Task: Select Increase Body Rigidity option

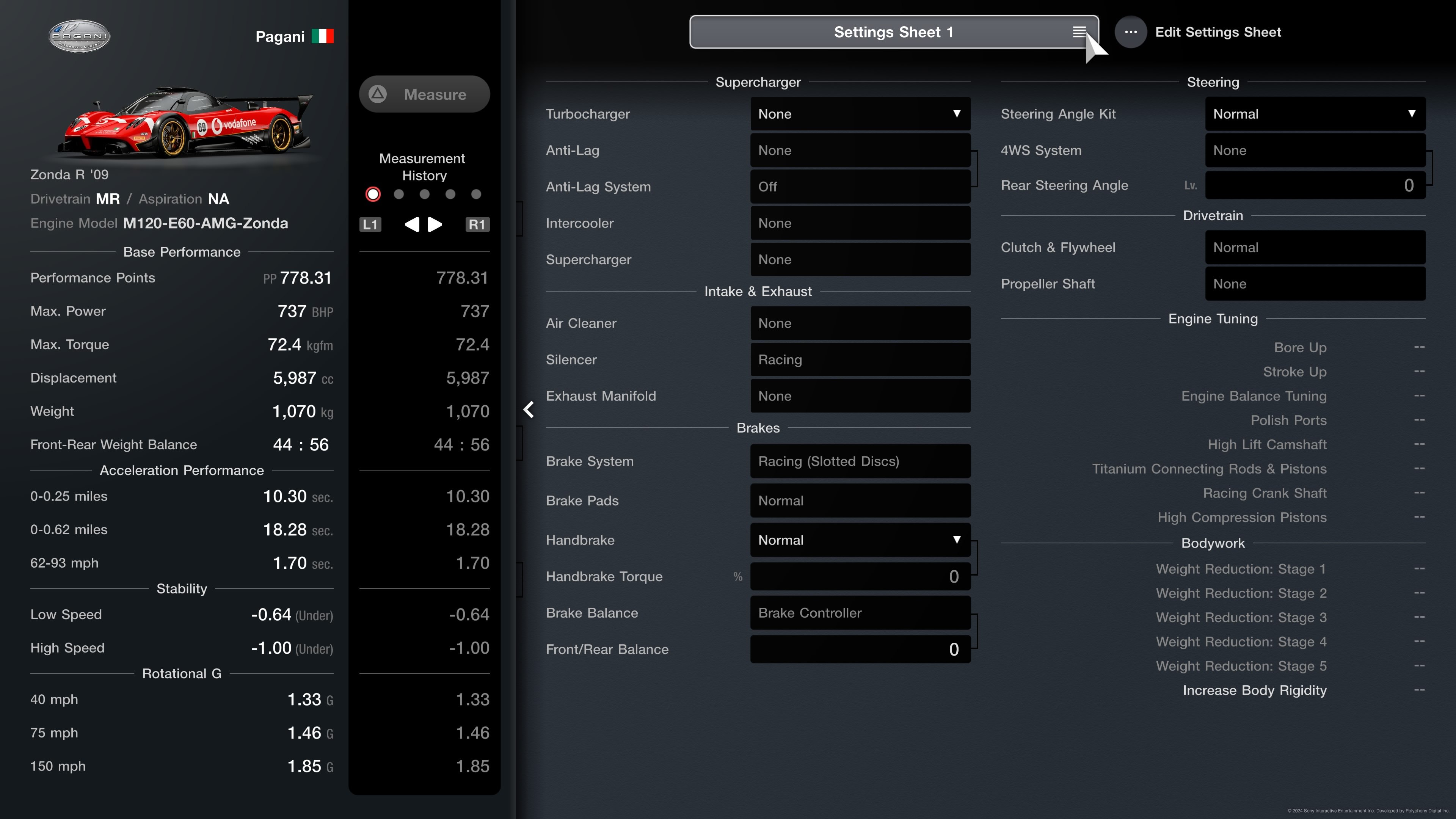Action: tap(1254, 691)
